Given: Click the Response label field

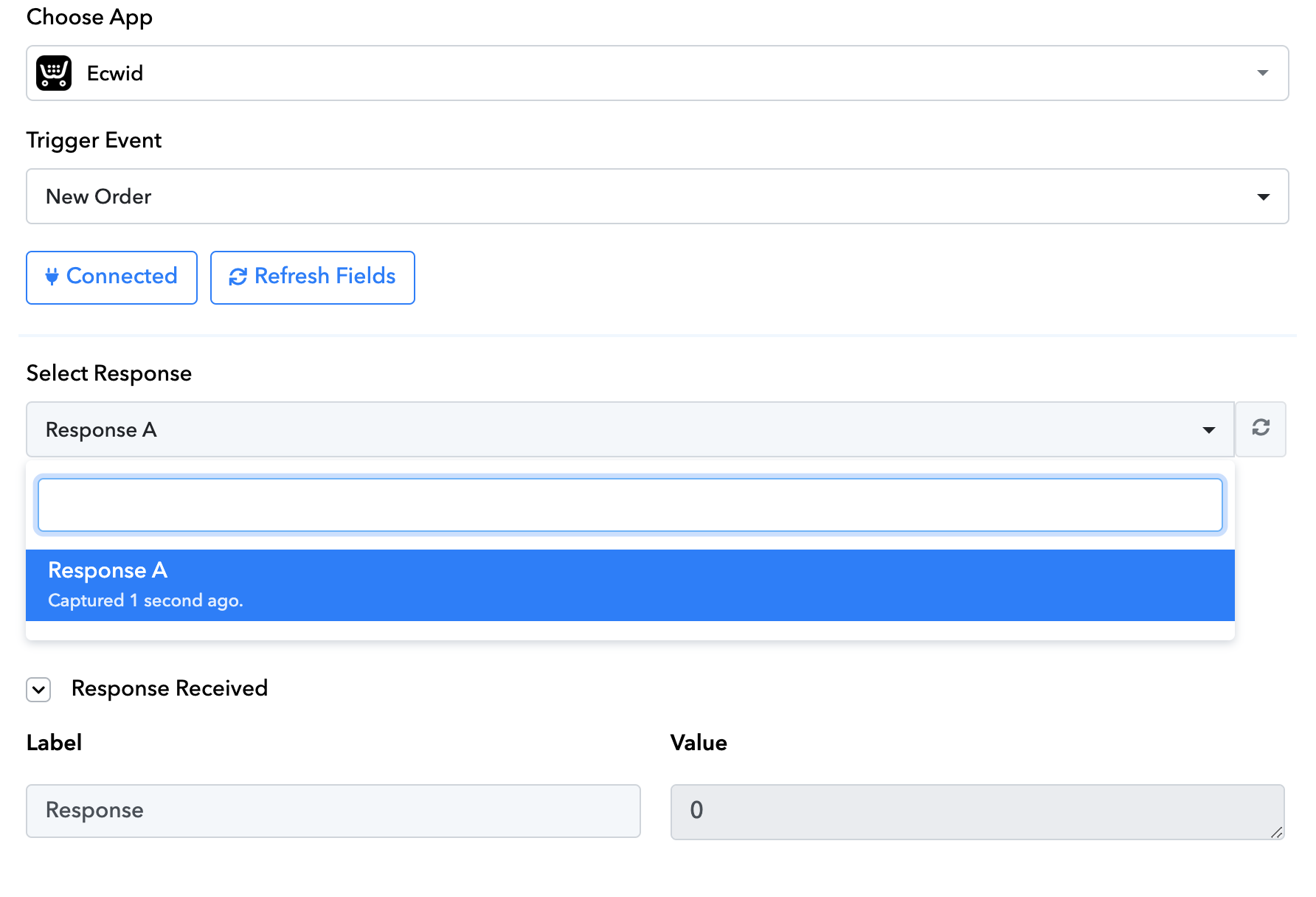Looking at the screenshot, I should point(333,811).
